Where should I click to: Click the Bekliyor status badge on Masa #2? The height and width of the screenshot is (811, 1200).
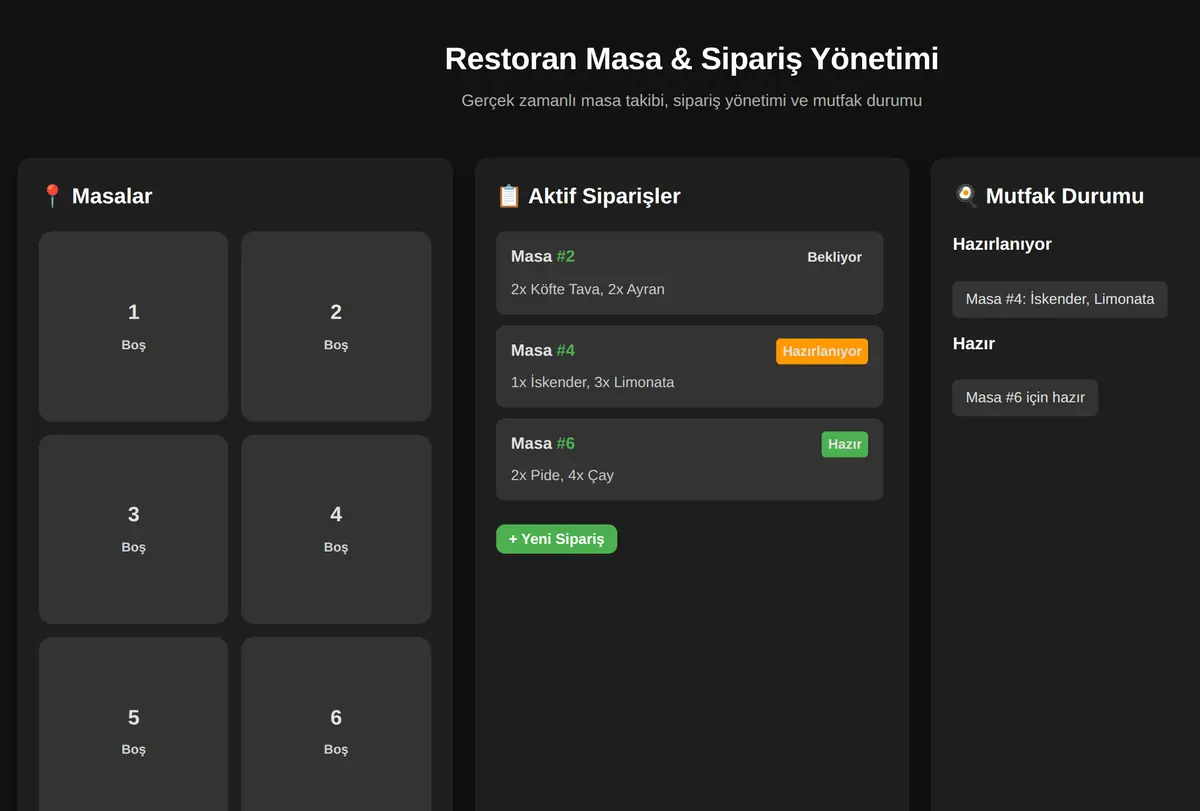[834, 257]
